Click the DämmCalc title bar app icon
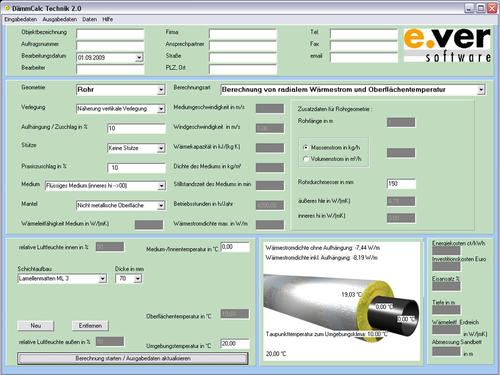 click(x=7, y=8)
